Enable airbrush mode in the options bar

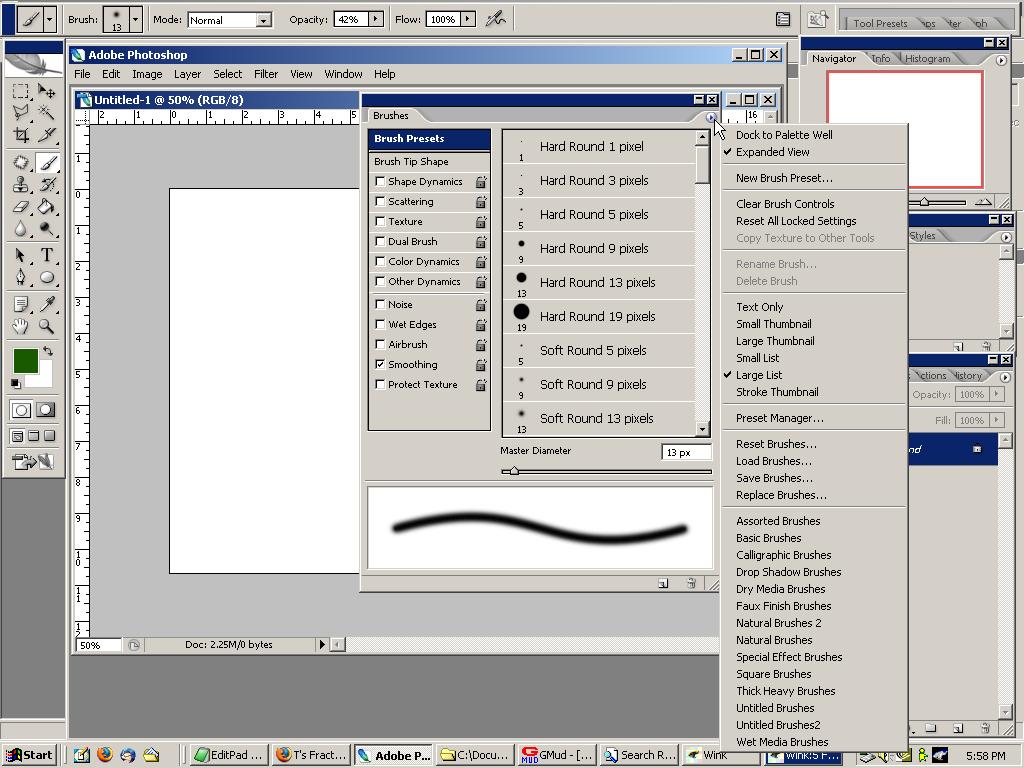point(497,18)
